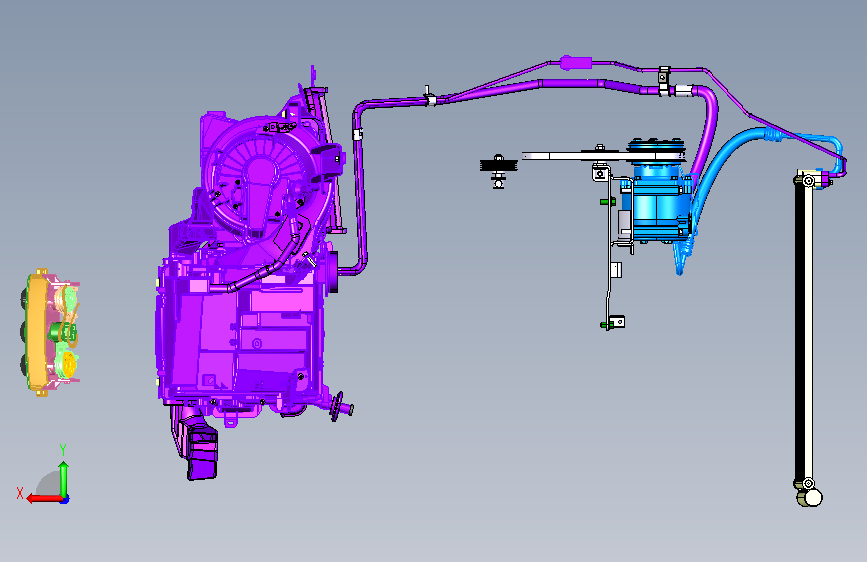This screenshot has width=867, height=562.
Task: Click the green Y axis arrow of the triad
Action: (x=64, y=480)
